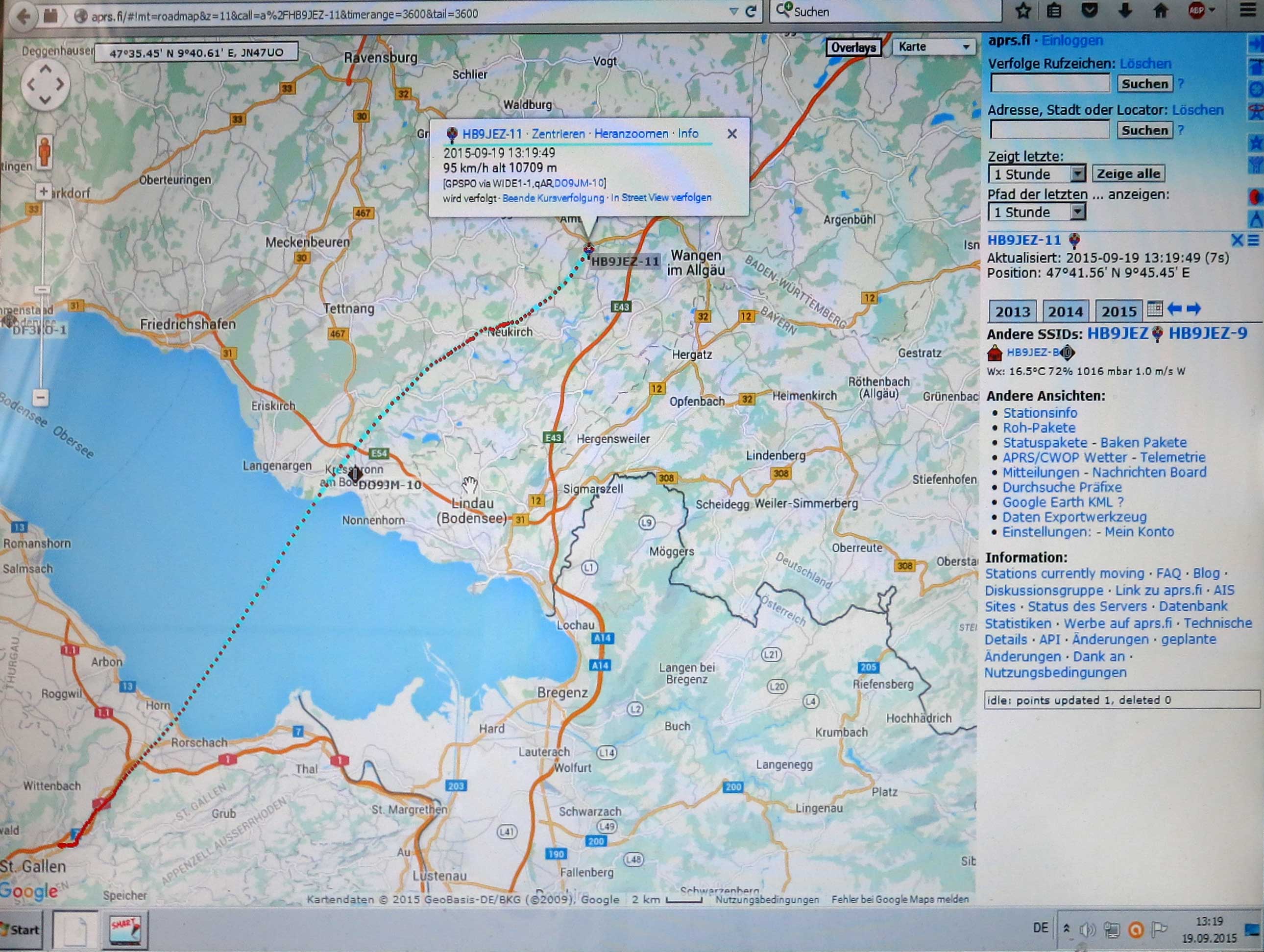Click the Street View pegman on the map
1264x952 pixels.
coord(44,152)
